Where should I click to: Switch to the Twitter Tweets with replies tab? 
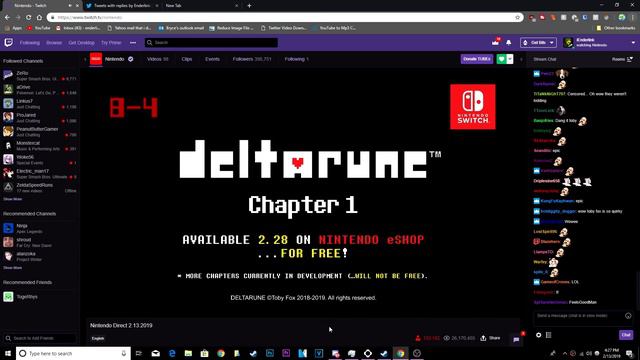[122, 6]
